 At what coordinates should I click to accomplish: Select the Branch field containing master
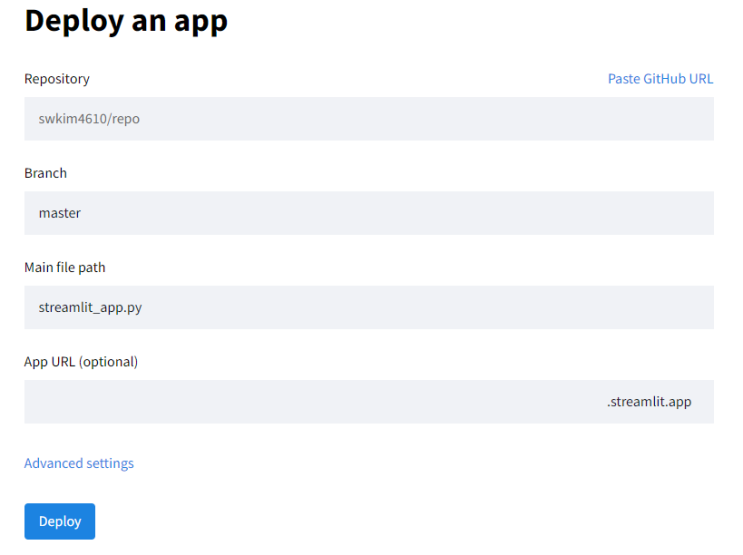[369, 213]
